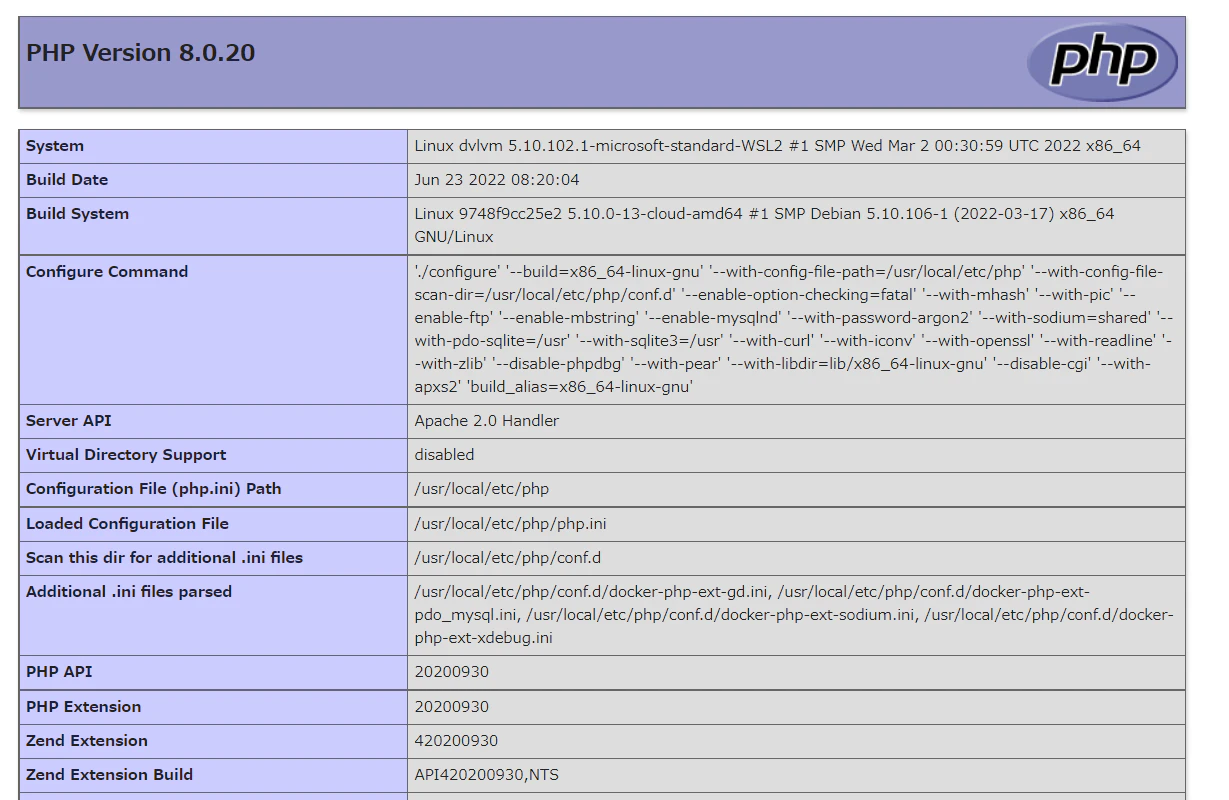Click the Zend Extension label
The image size is (1229, 800).
coord(87,741)
